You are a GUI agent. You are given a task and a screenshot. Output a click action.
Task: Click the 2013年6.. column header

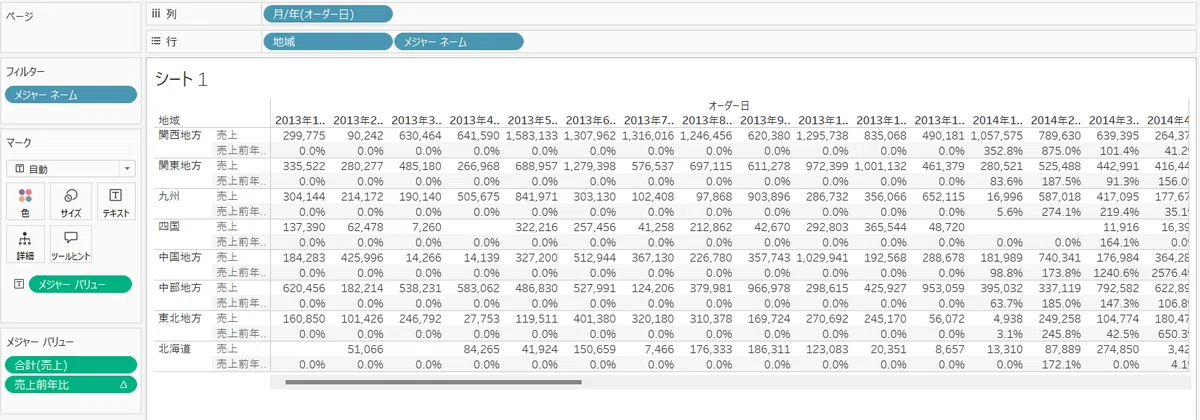[591, 120]
